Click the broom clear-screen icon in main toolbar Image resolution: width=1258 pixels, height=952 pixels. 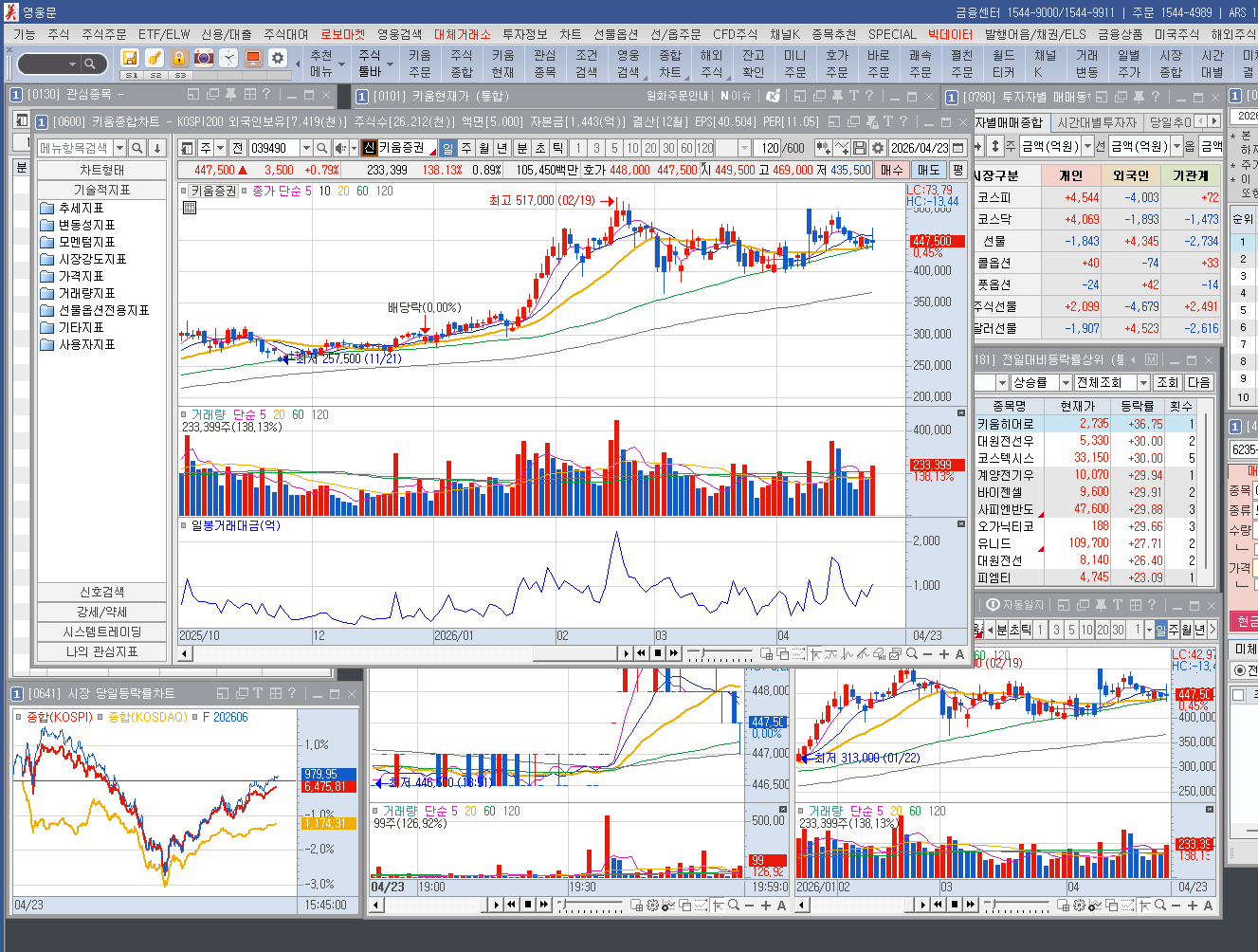[x=155, y=58]
